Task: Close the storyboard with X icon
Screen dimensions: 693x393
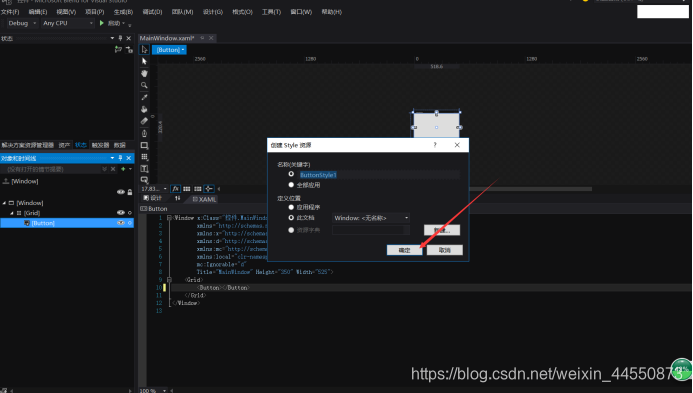Action: (x=113, y=169)
